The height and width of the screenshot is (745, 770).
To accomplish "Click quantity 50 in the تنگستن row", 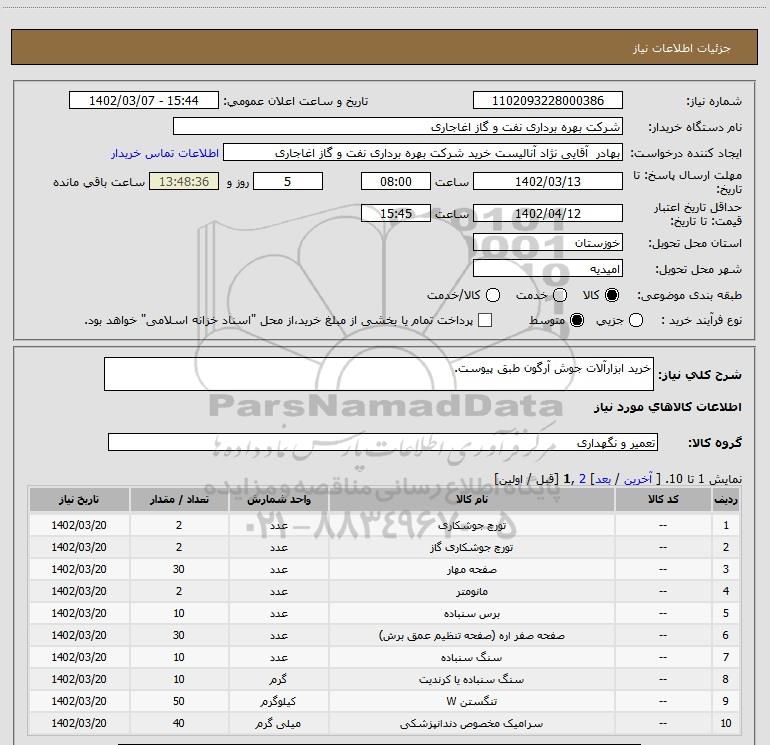I will point(179,701).
